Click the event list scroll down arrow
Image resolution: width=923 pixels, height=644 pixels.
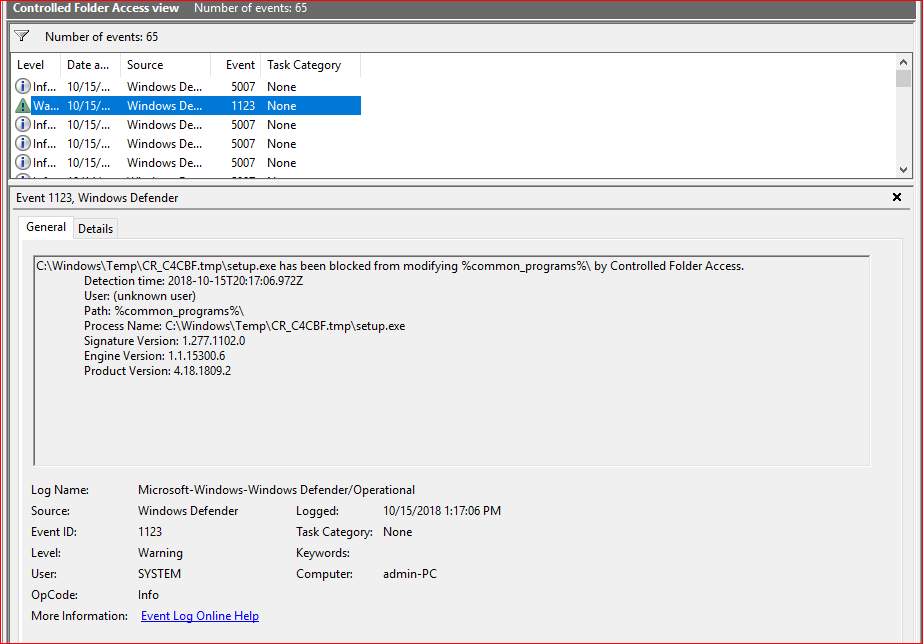(903, 170)
